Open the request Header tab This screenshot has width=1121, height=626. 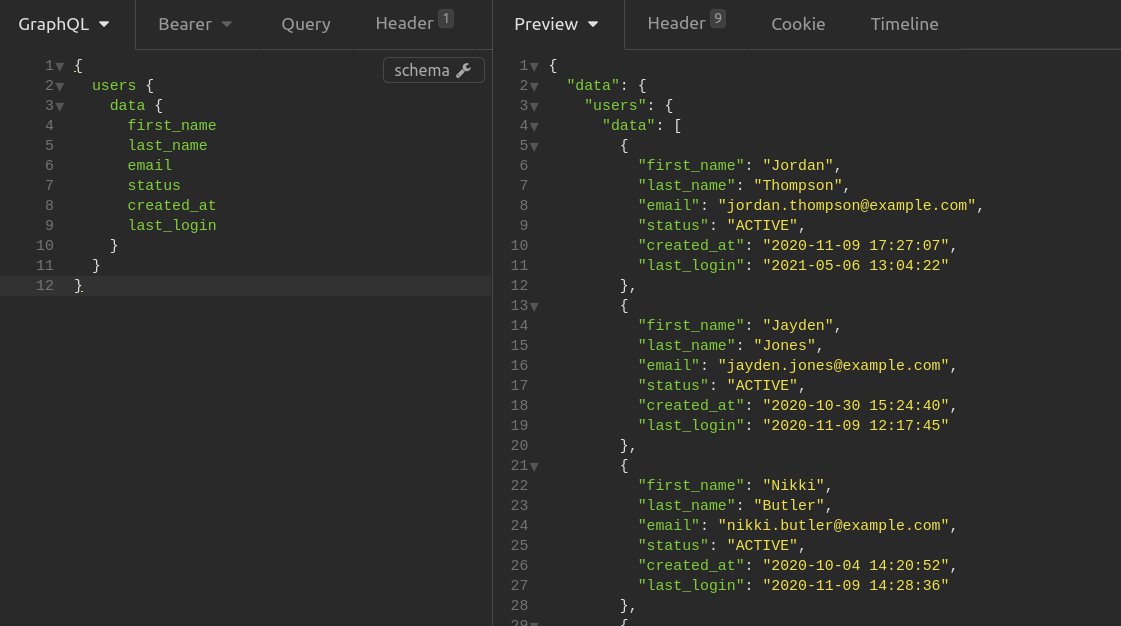pos(414,23)
